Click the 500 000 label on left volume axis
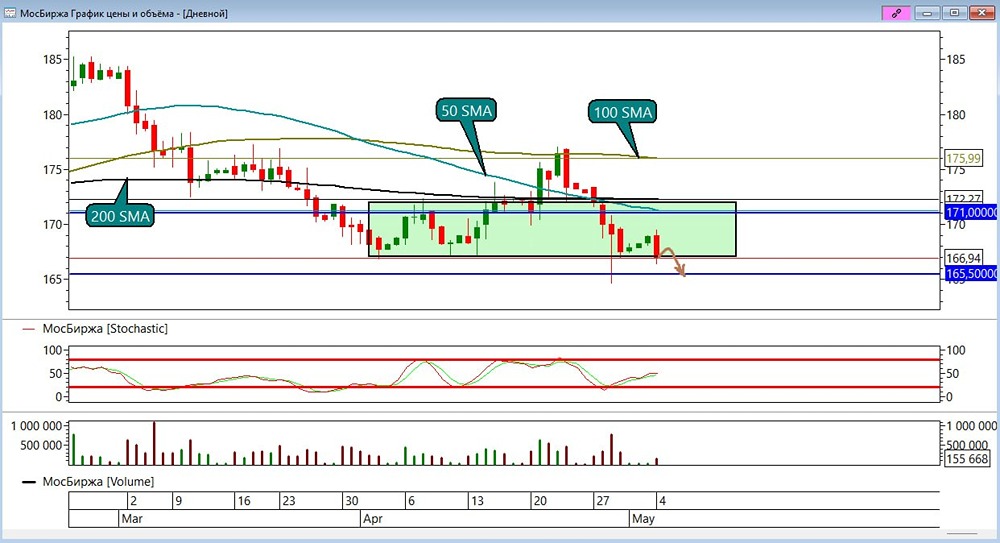Viewport: 1000px width, 543px height. pyautogui.click(x=41, y=445)
